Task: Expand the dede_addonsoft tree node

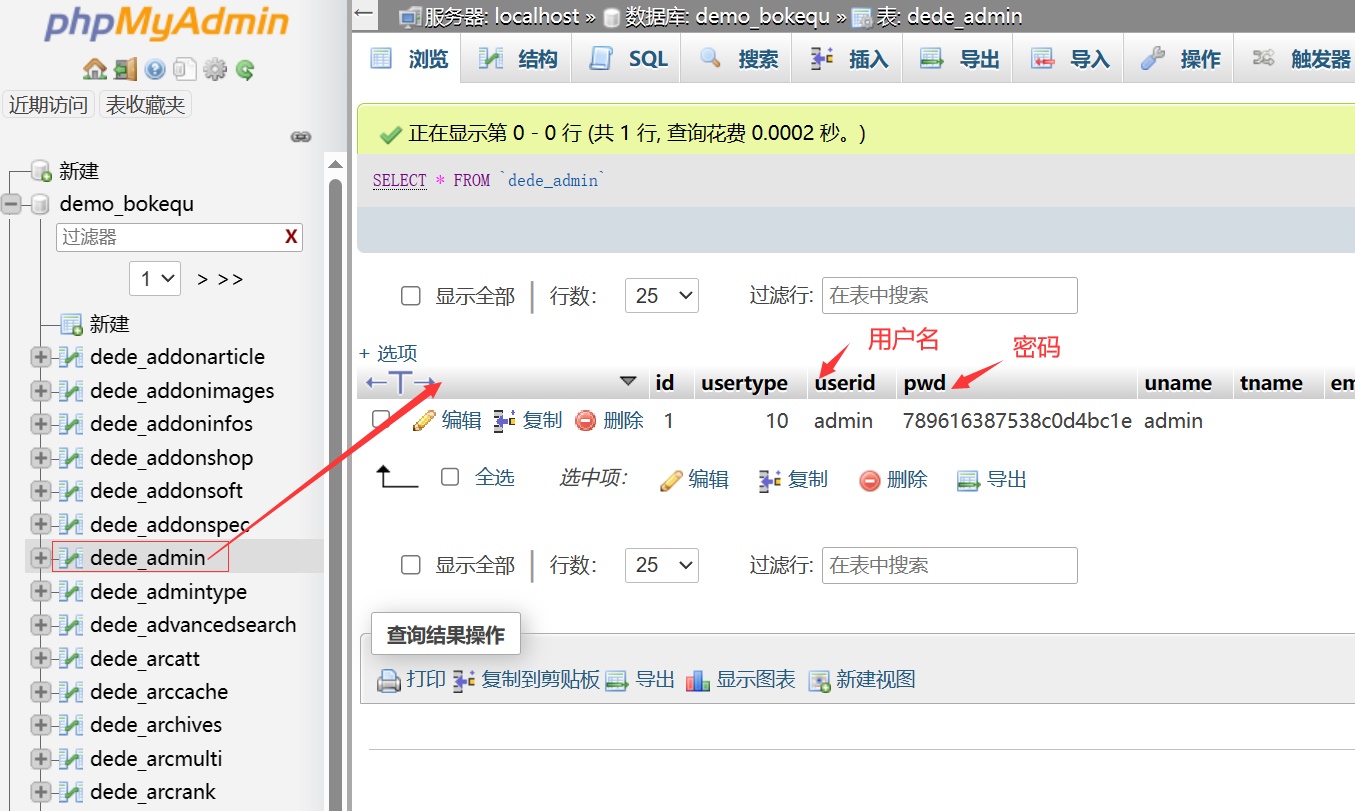Action: coord(40,491)
